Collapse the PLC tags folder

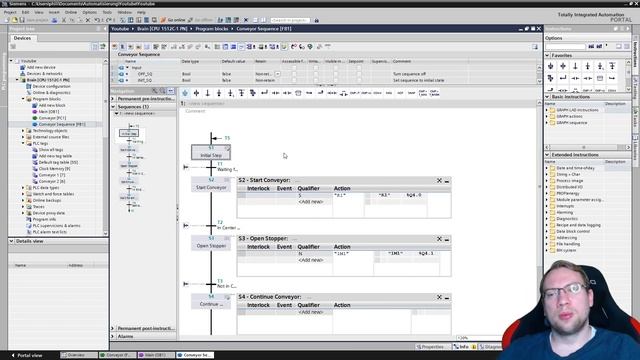[x=23, y=143]
